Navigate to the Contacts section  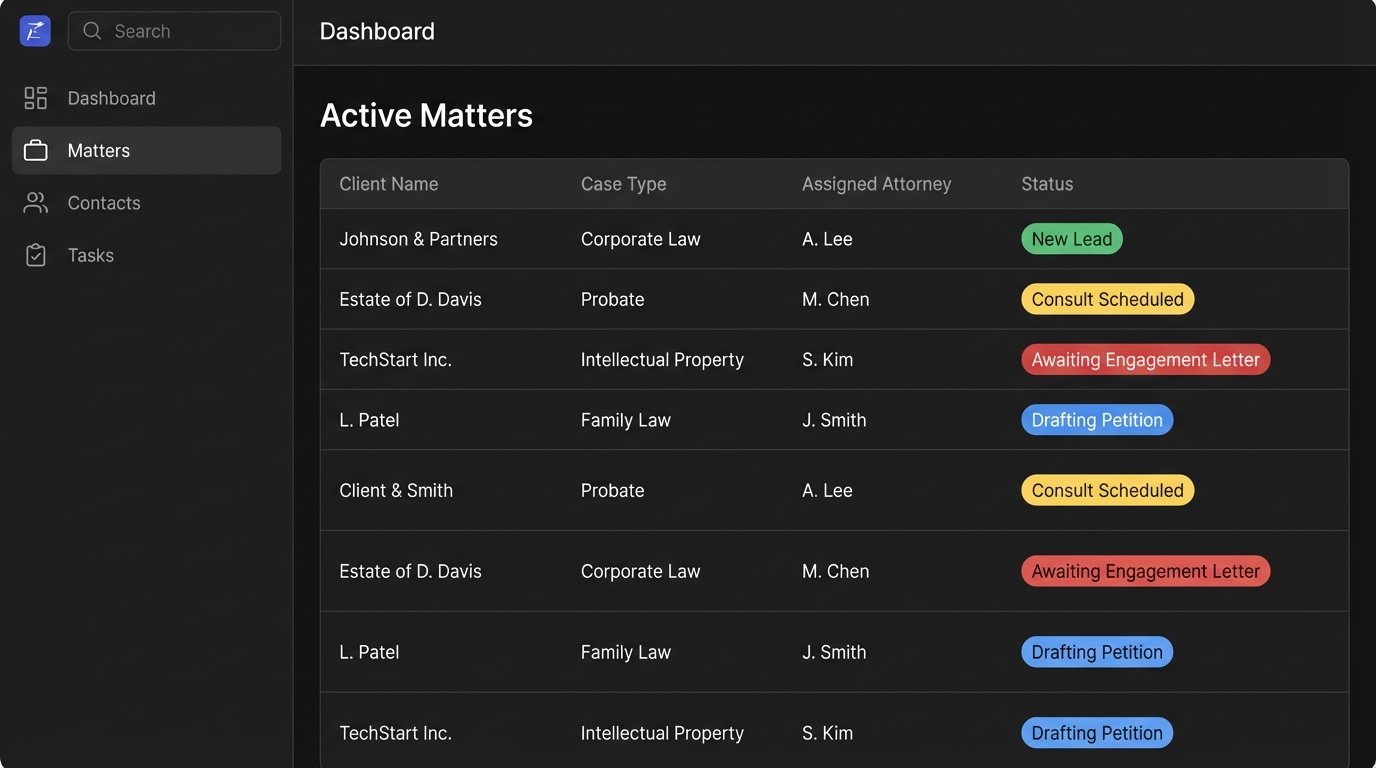click(x=104, y=202)
